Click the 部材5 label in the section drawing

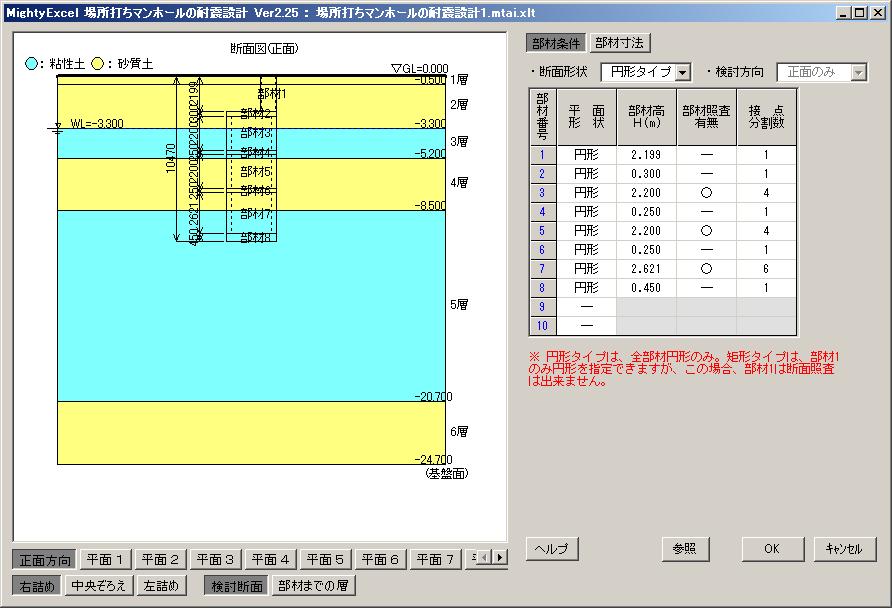tap(256, 171)
